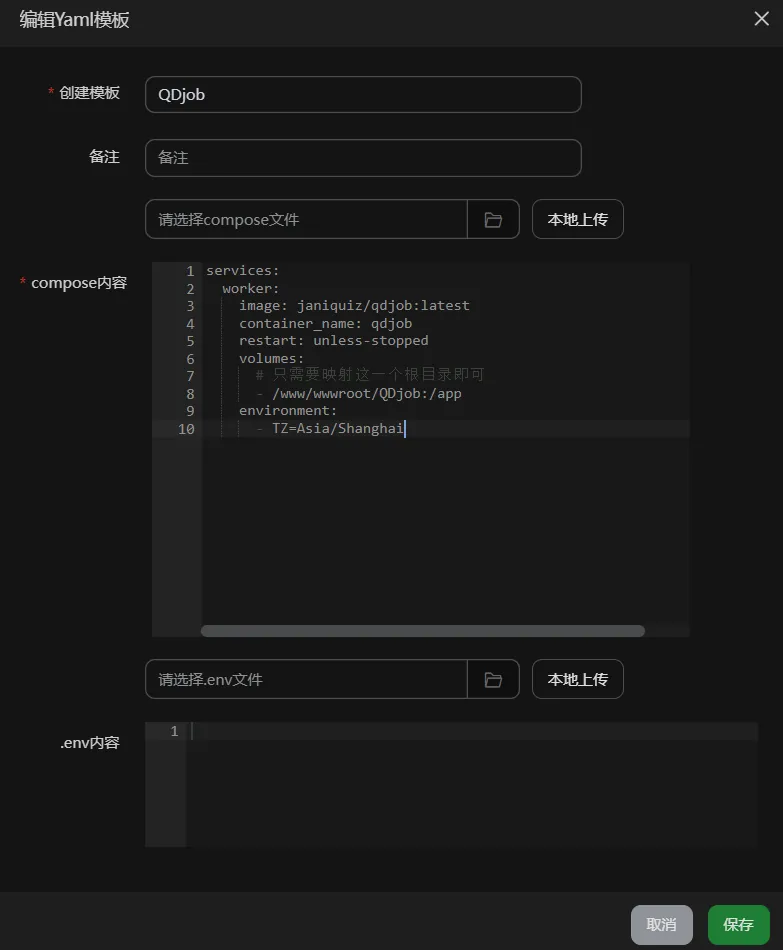Open folder browser for .env file
The width and height of the screenshot is (783, 950).
pyautogui.click(x=493, y=679)
